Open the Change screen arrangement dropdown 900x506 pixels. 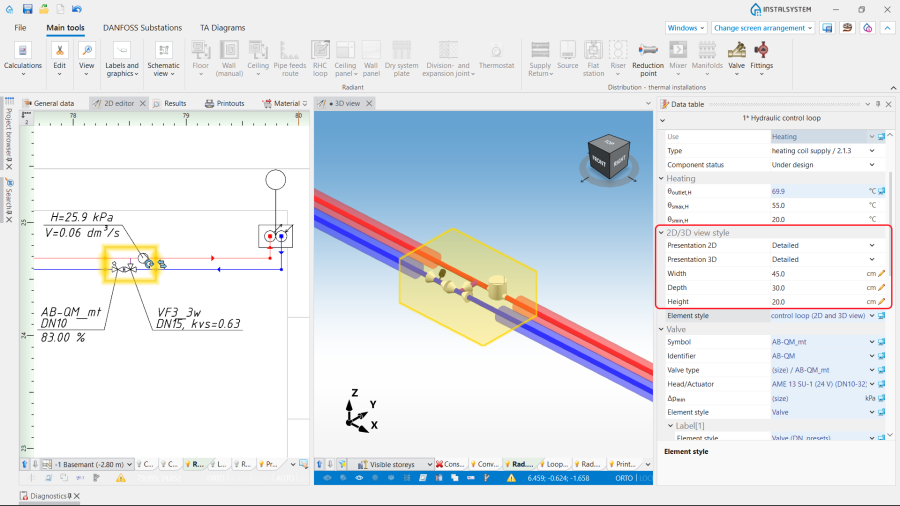(764, 28)
